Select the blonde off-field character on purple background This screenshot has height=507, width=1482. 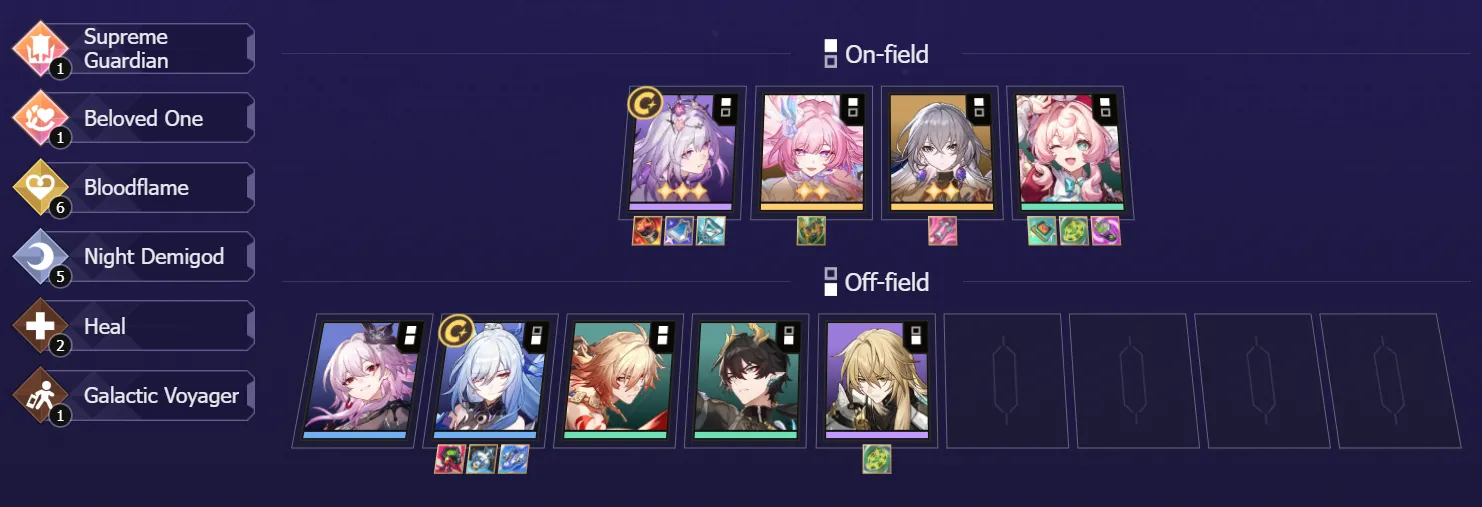pyautogui.click(x=876, y=380)
